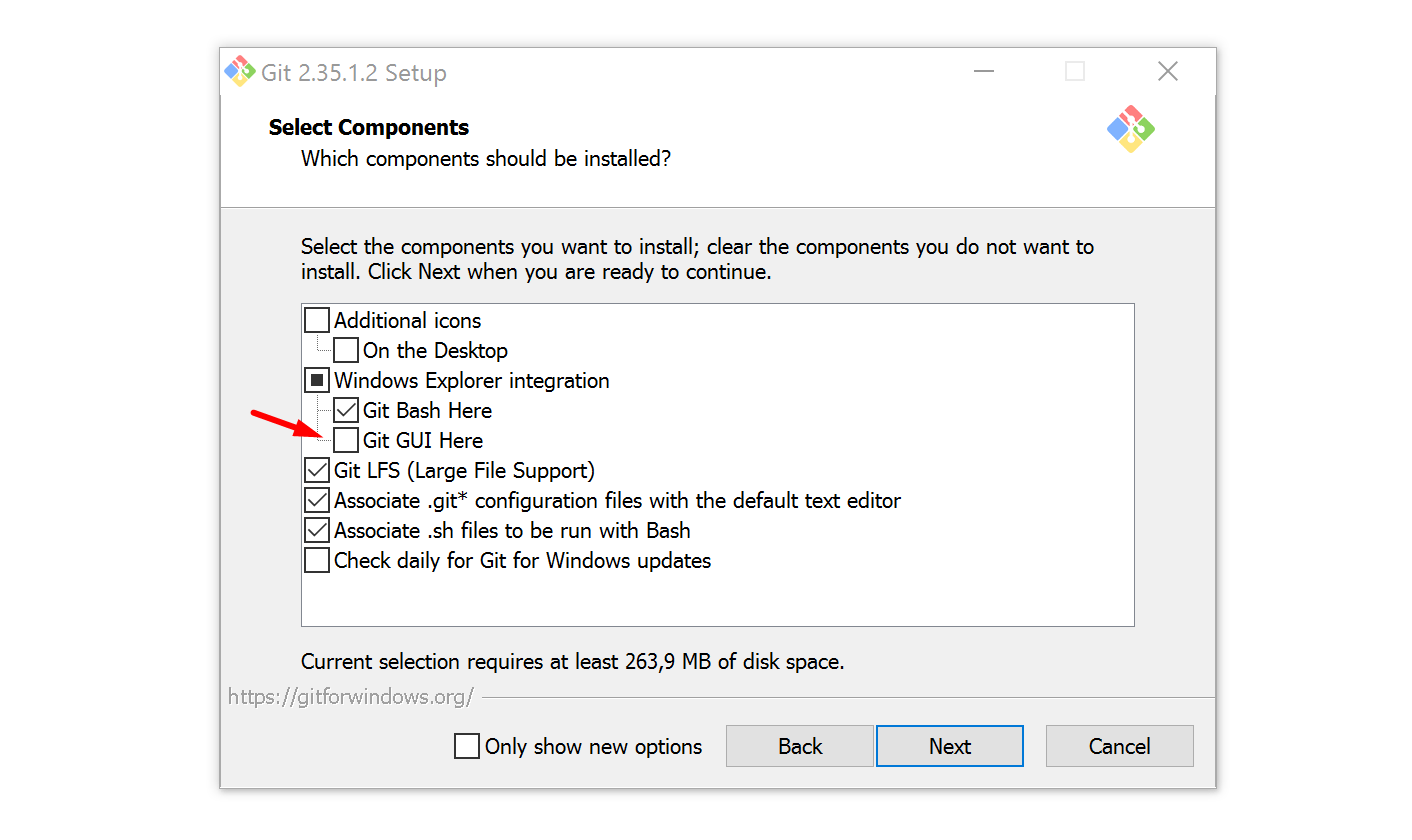This screenshot has width=1412, height=840.
Task: Tick the Only show new options checkbox
Action: [x=467, y=747]
